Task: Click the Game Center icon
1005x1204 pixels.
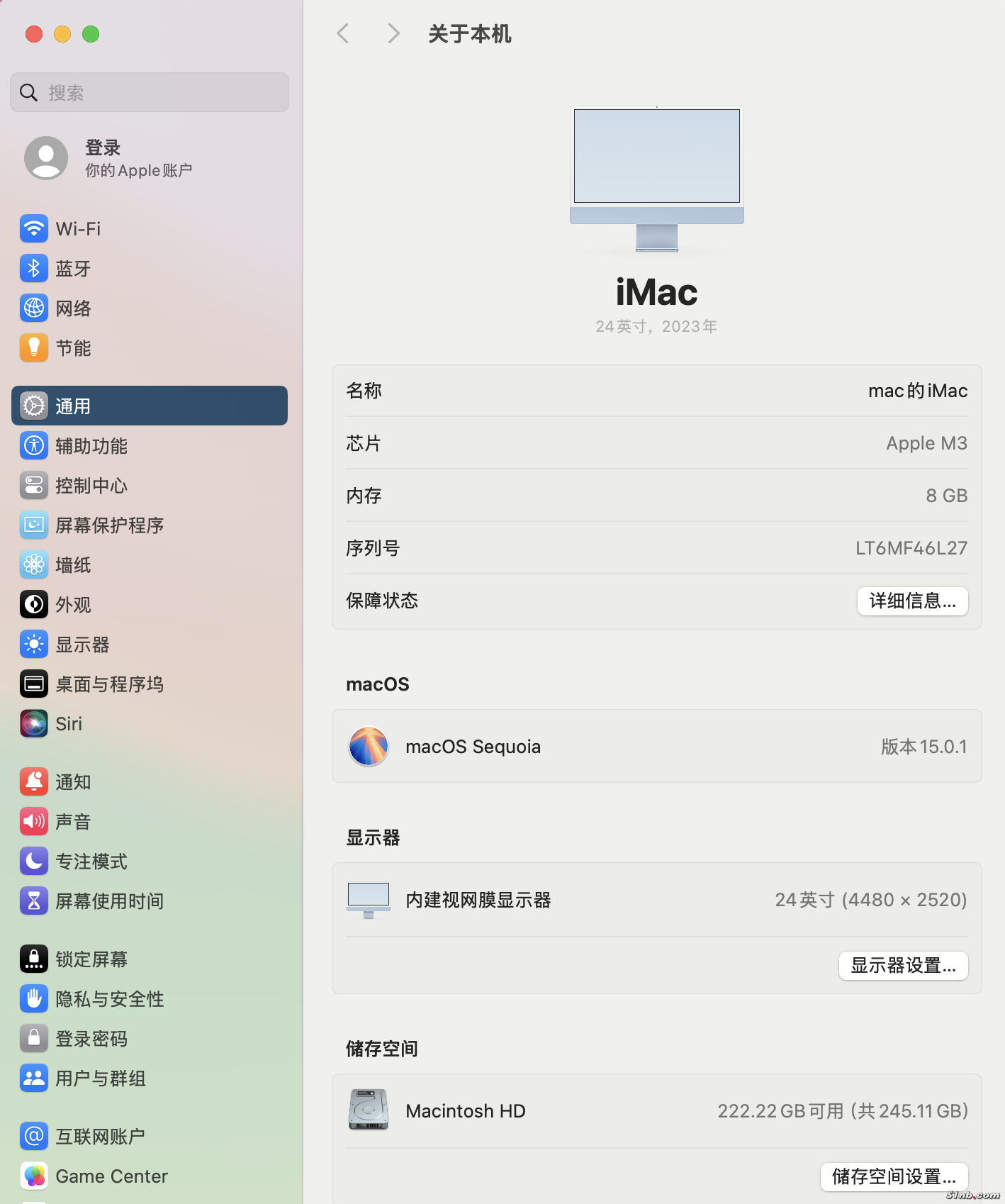Action: click(x=34, y=1176)
